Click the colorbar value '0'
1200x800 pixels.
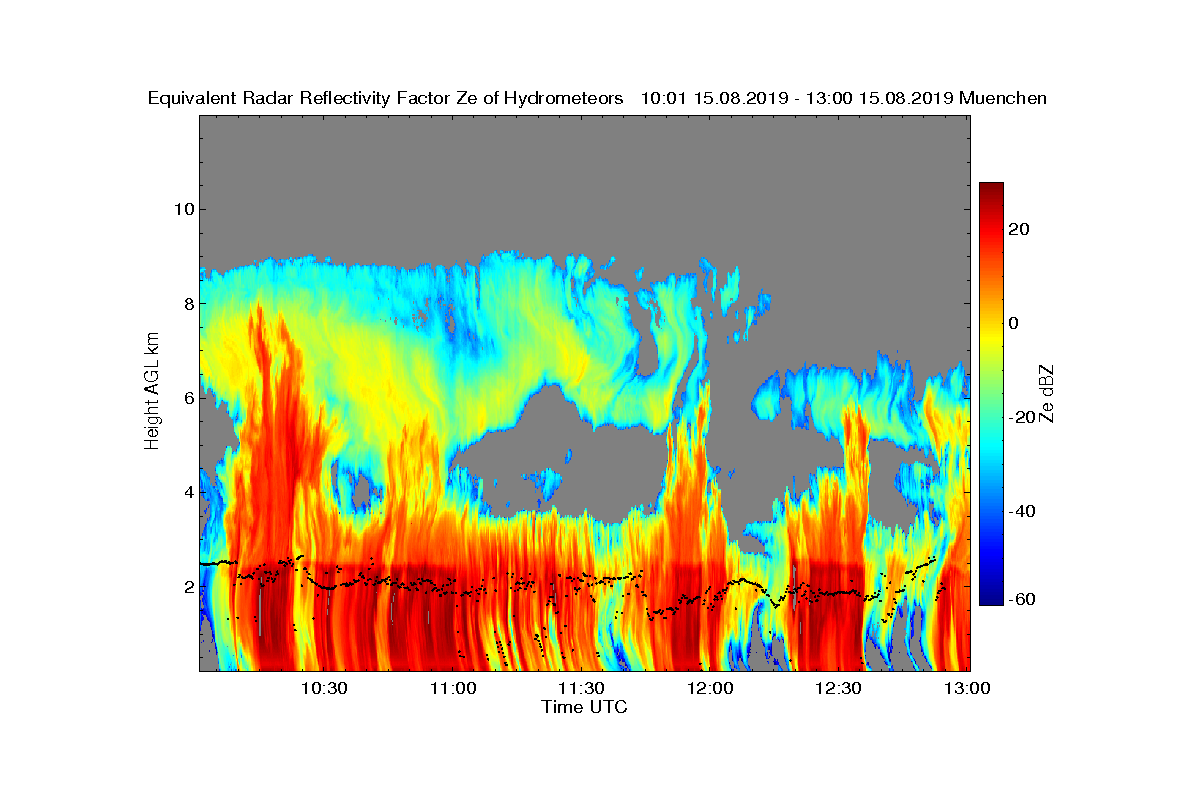click(1014, 323)
